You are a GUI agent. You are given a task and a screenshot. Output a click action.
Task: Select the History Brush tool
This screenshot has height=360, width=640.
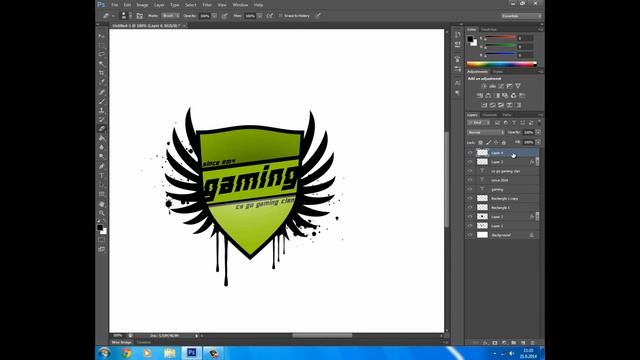tap(101, 120)
